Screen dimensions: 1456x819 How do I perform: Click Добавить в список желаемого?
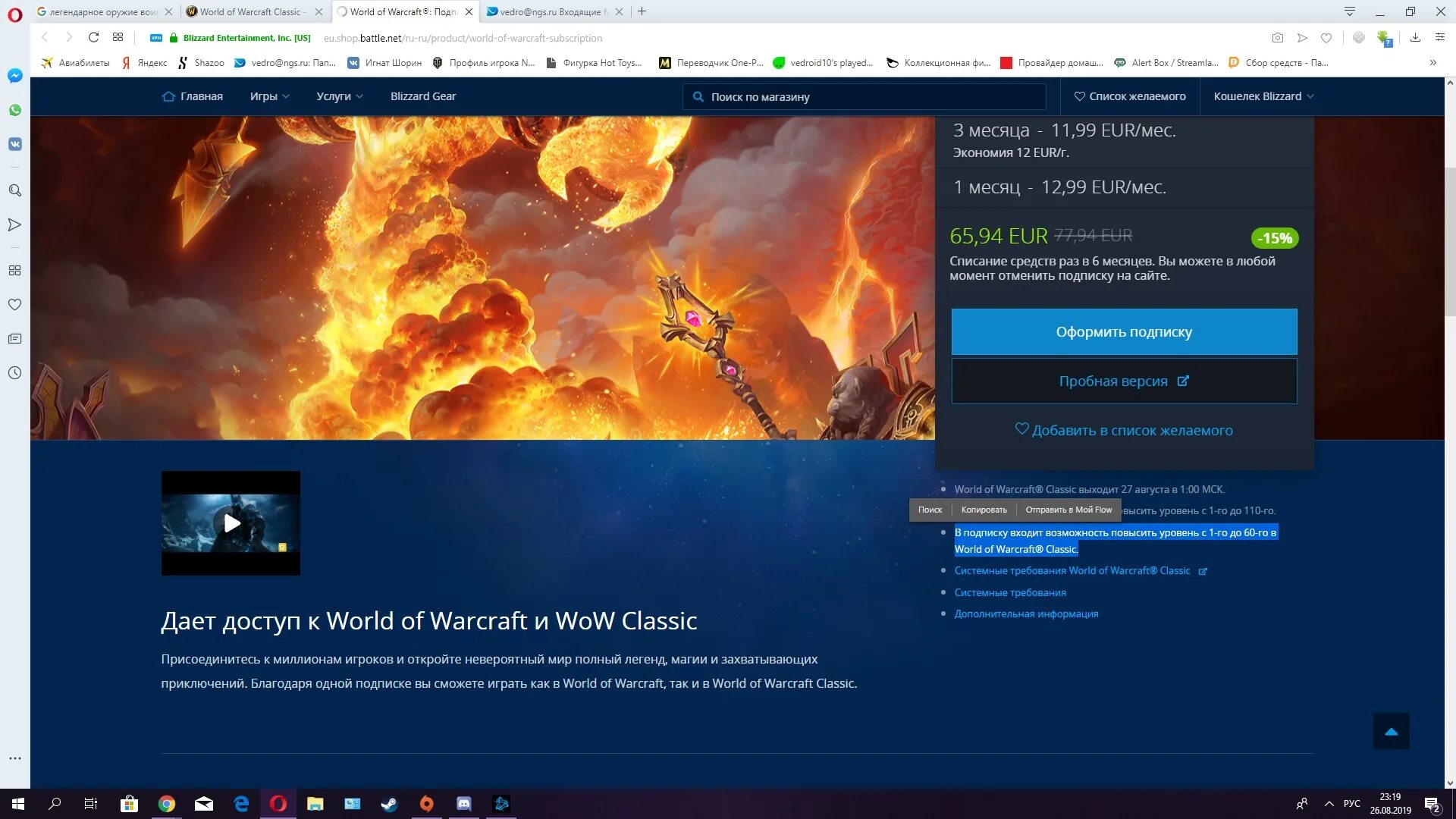(x=1124, y=430)
